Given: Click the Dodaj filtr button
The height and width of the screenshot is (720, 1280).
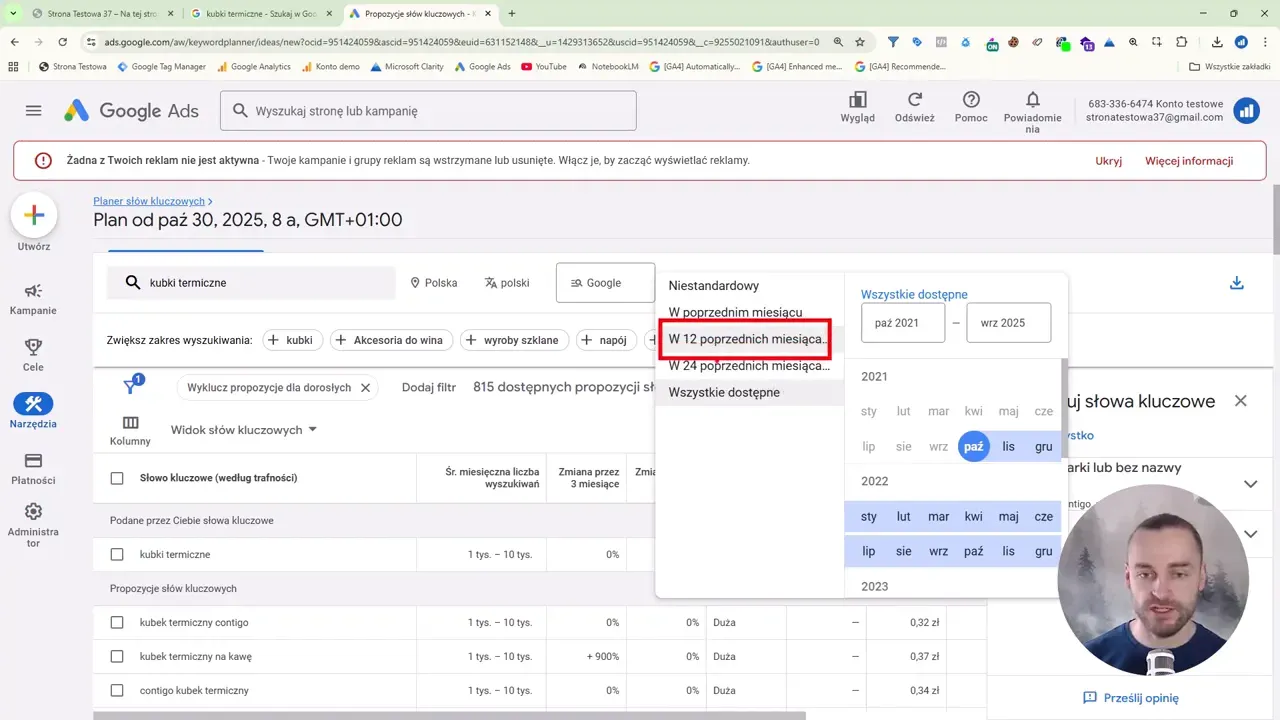Looking at the screenshot, I should click(x=429, y=388).
